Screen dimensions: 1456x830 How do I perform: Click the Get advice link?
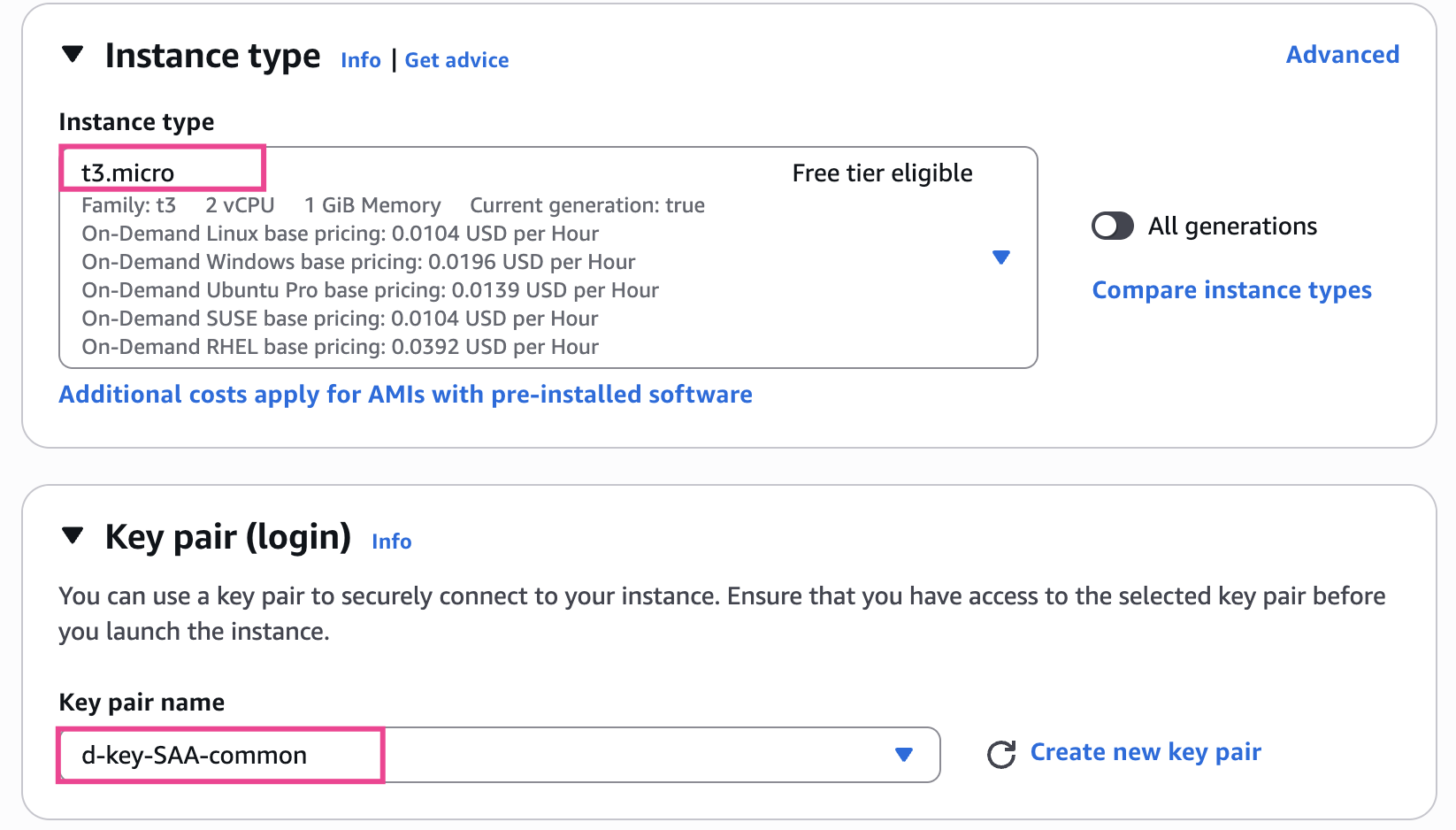pyautogui.click(x=456, y=60)
